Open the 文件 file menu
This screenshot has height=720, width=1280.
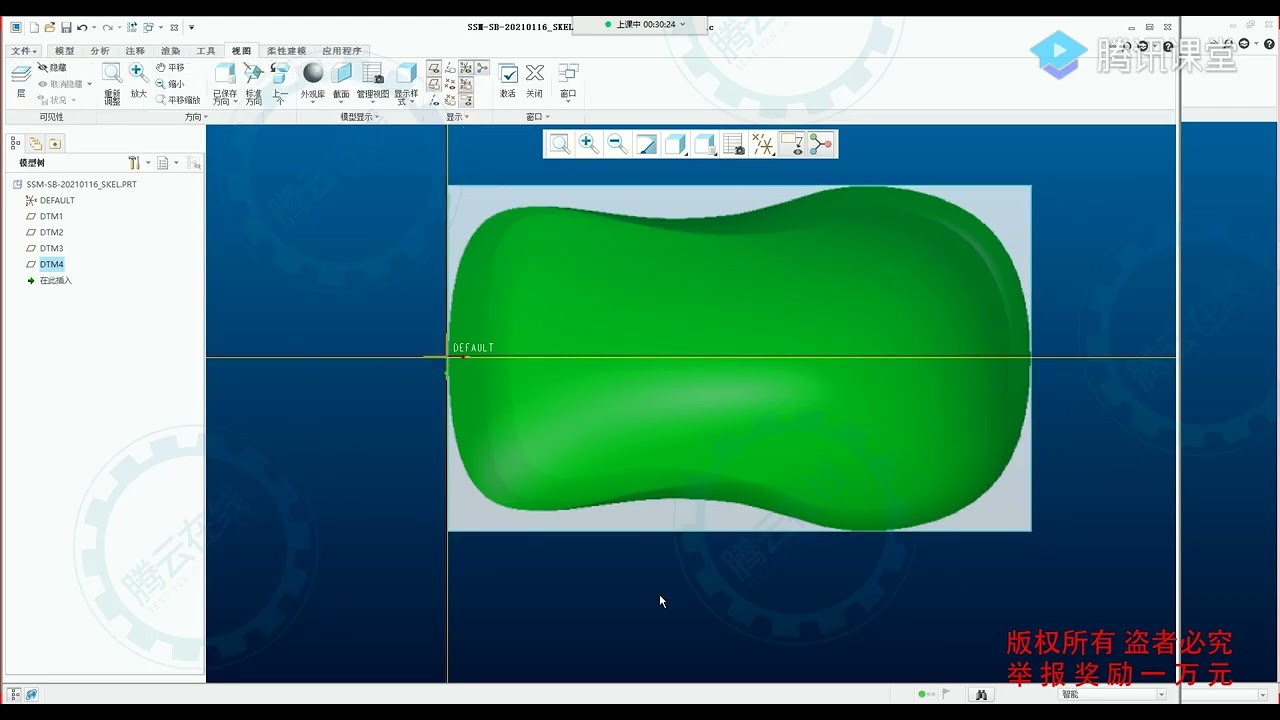[x=23, y=51]
